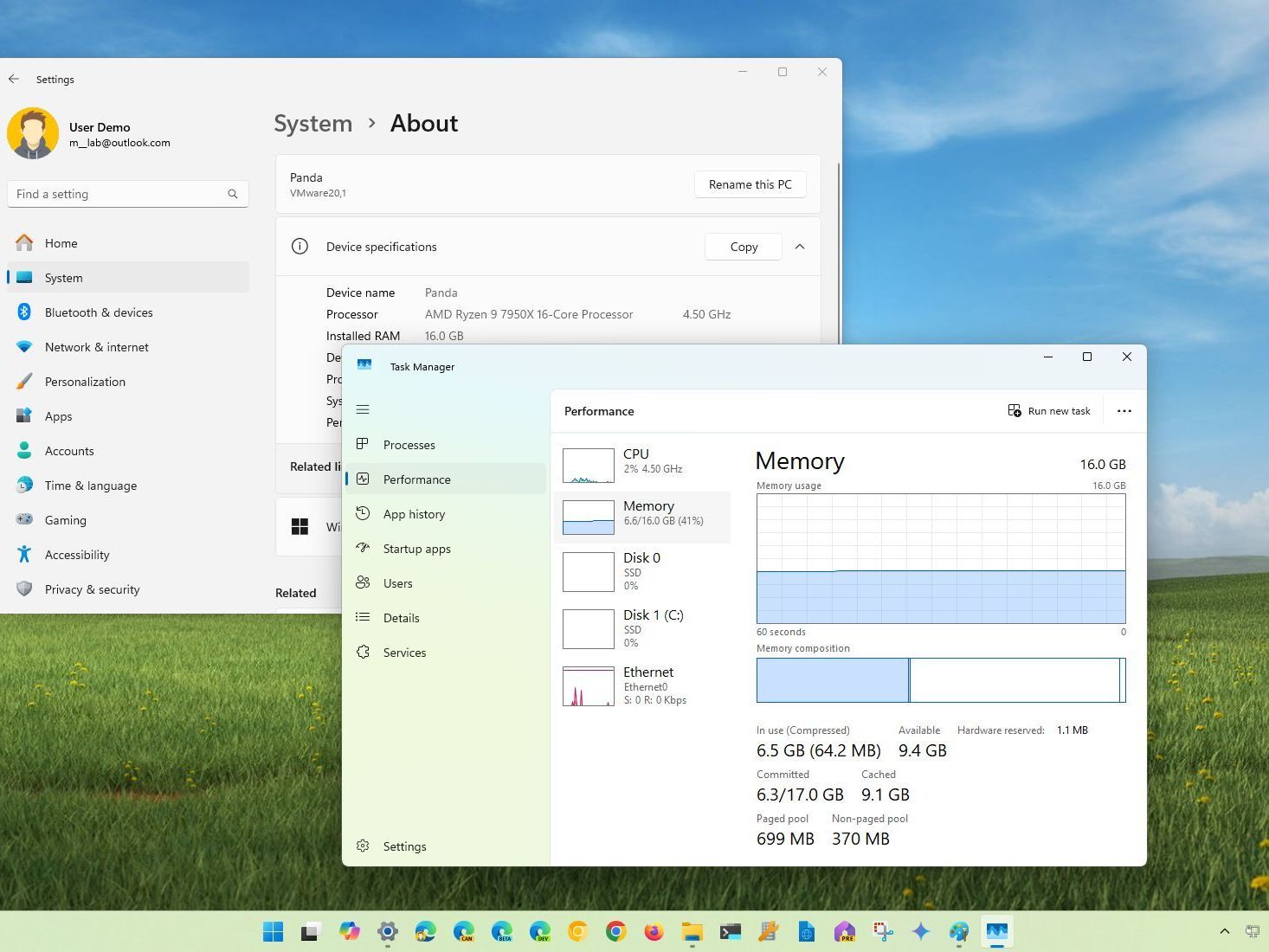
Task: Collapse the Device specifications section
Action: pyautogui.click(x=800, y=247)
